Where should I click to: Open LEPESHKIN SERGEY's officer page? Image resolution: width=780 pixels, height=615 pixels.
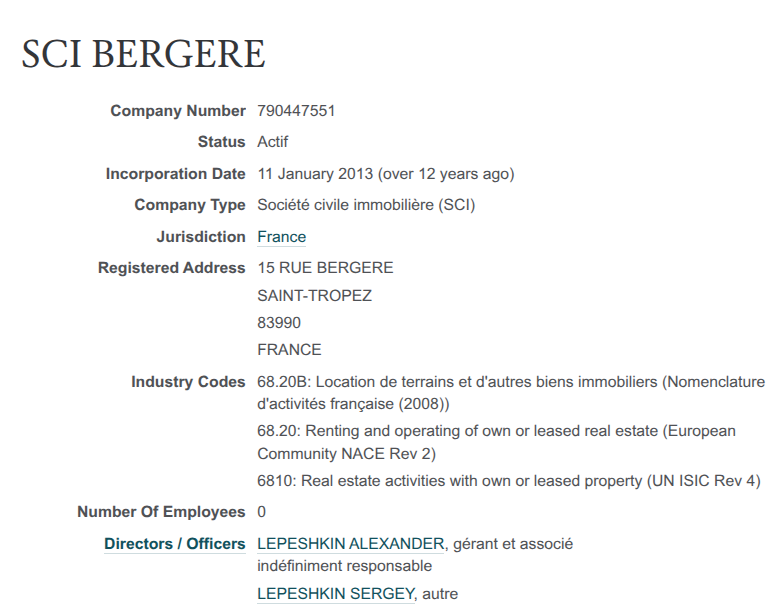(335, 594)
